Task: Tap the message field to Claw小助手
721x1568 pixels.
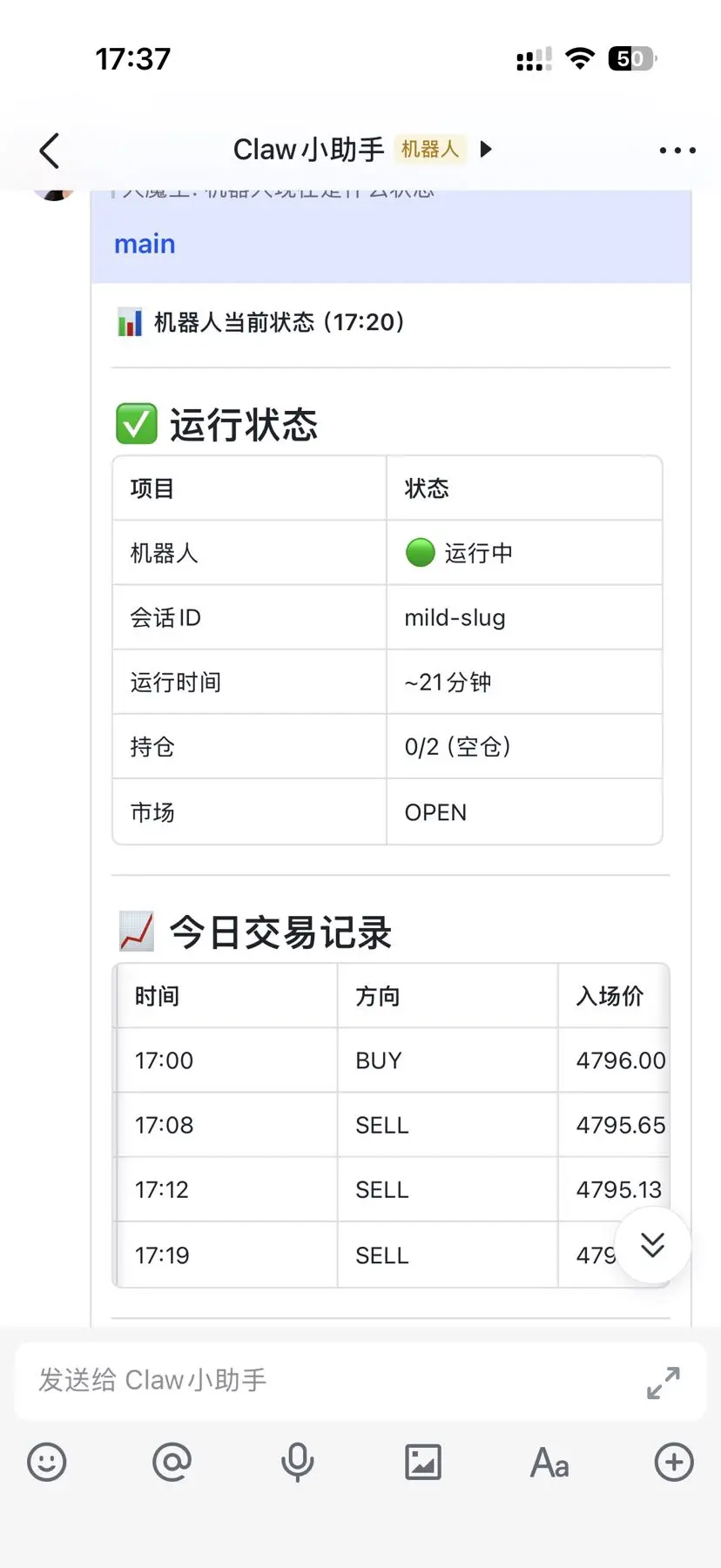Action: 331,1381
